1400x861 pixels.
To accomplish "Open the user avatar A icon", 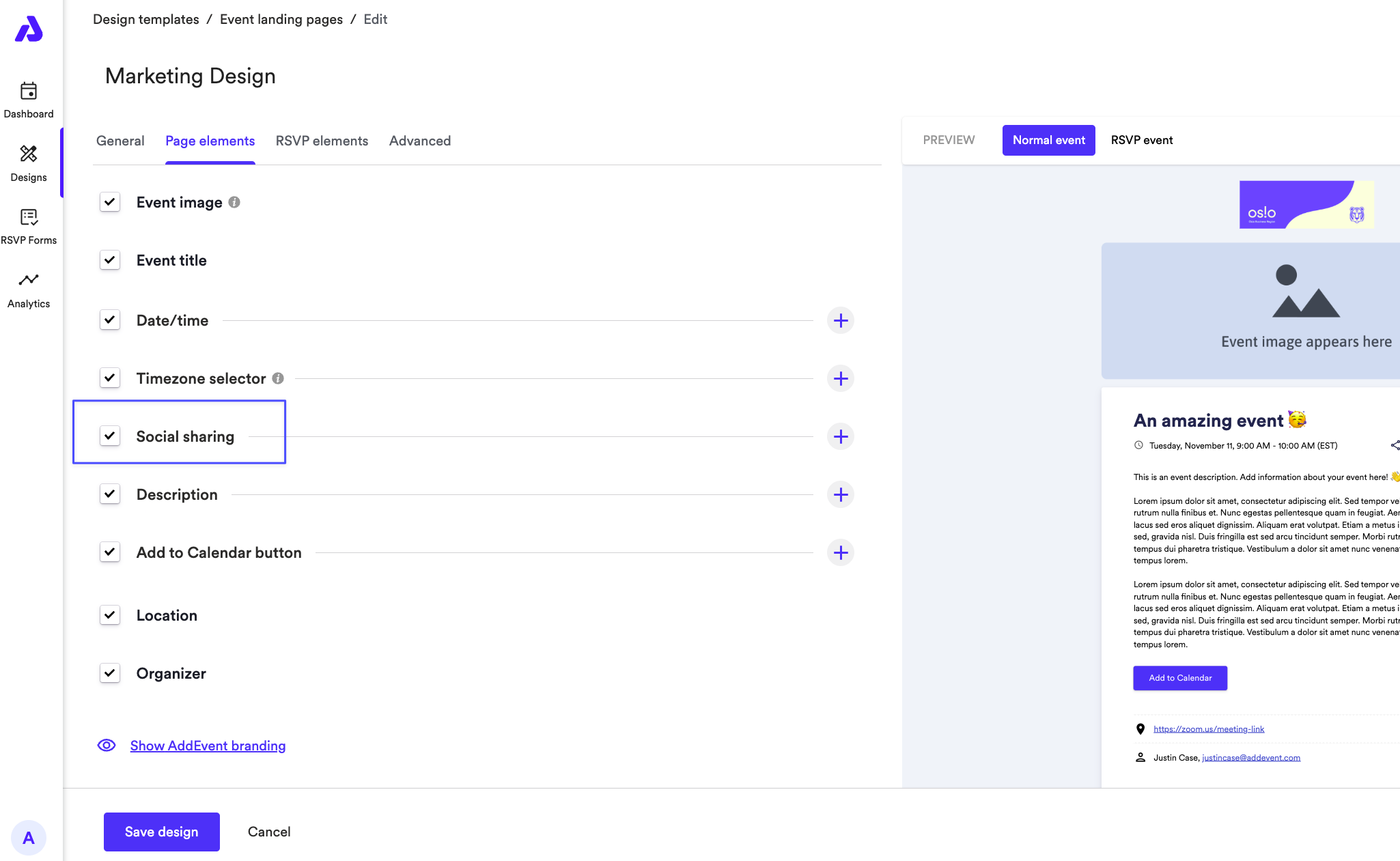I will coord(29,838).
